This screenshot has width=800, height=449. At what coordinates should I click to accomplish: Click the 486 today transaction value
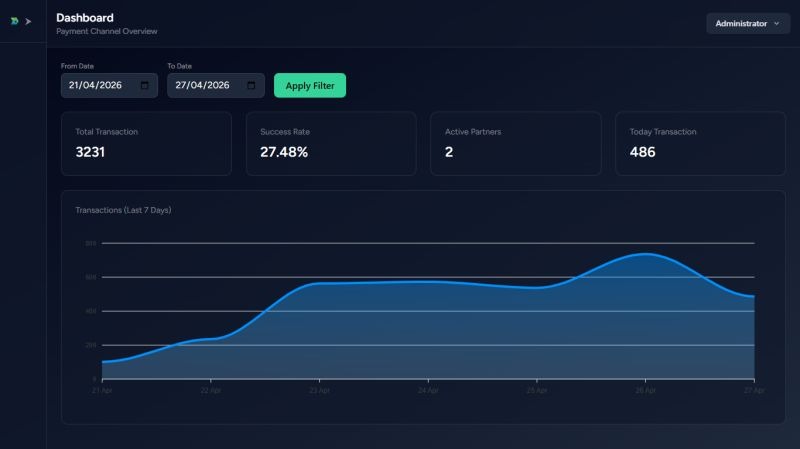642,152
